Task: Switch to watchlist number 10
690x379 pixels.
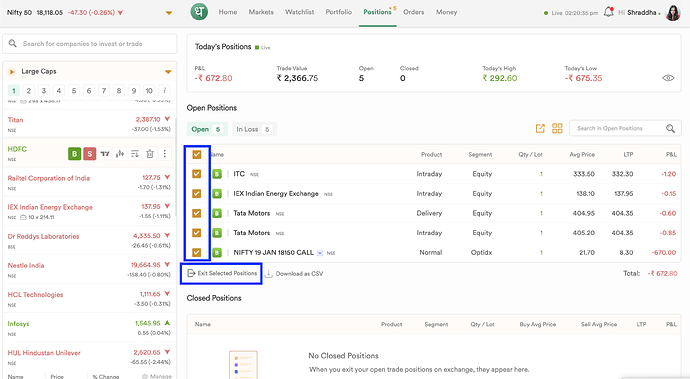Action: point(149,91)
